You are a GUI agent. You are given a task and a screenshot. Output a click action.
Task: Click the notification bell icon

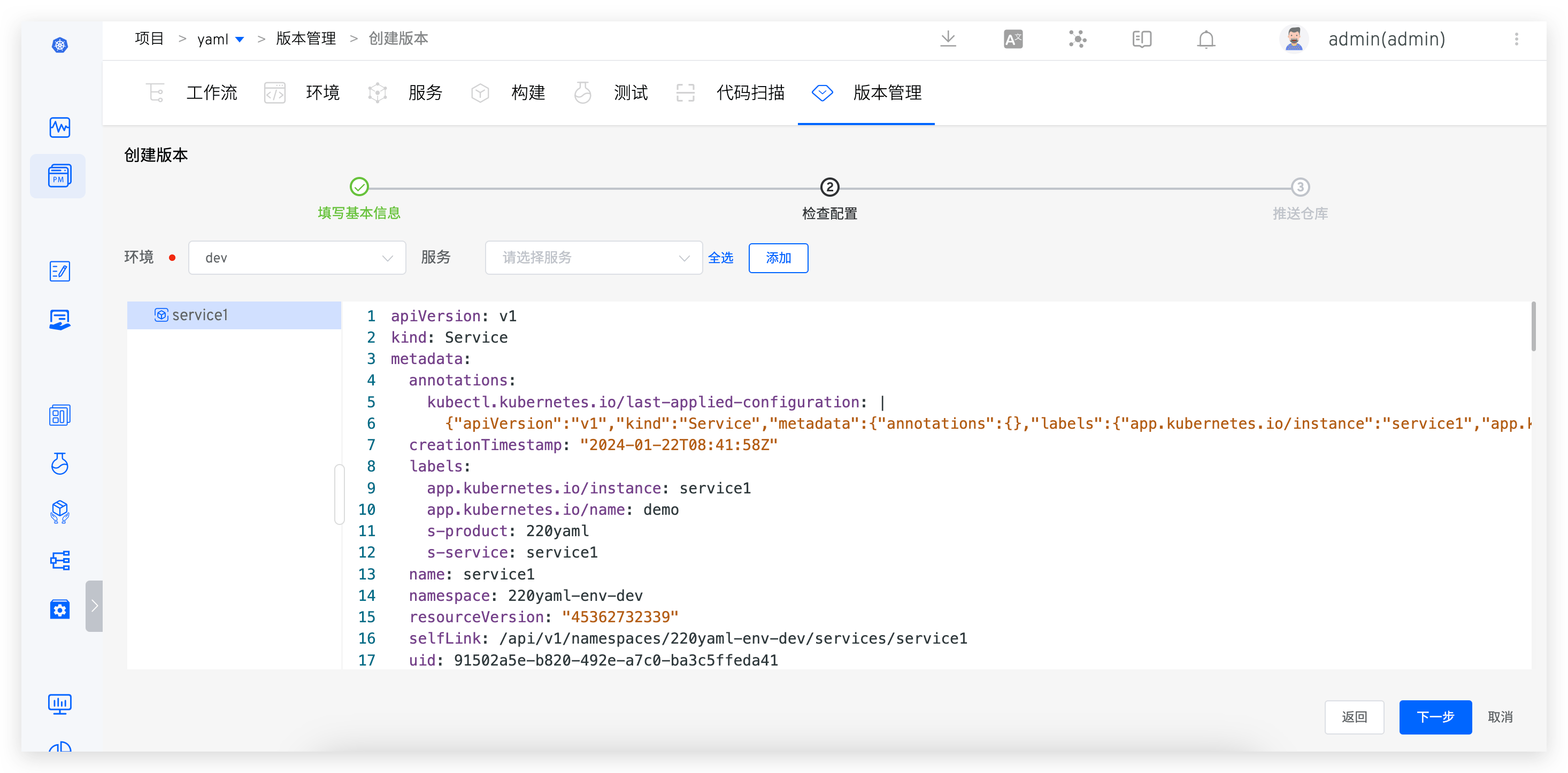[1206, 40]
